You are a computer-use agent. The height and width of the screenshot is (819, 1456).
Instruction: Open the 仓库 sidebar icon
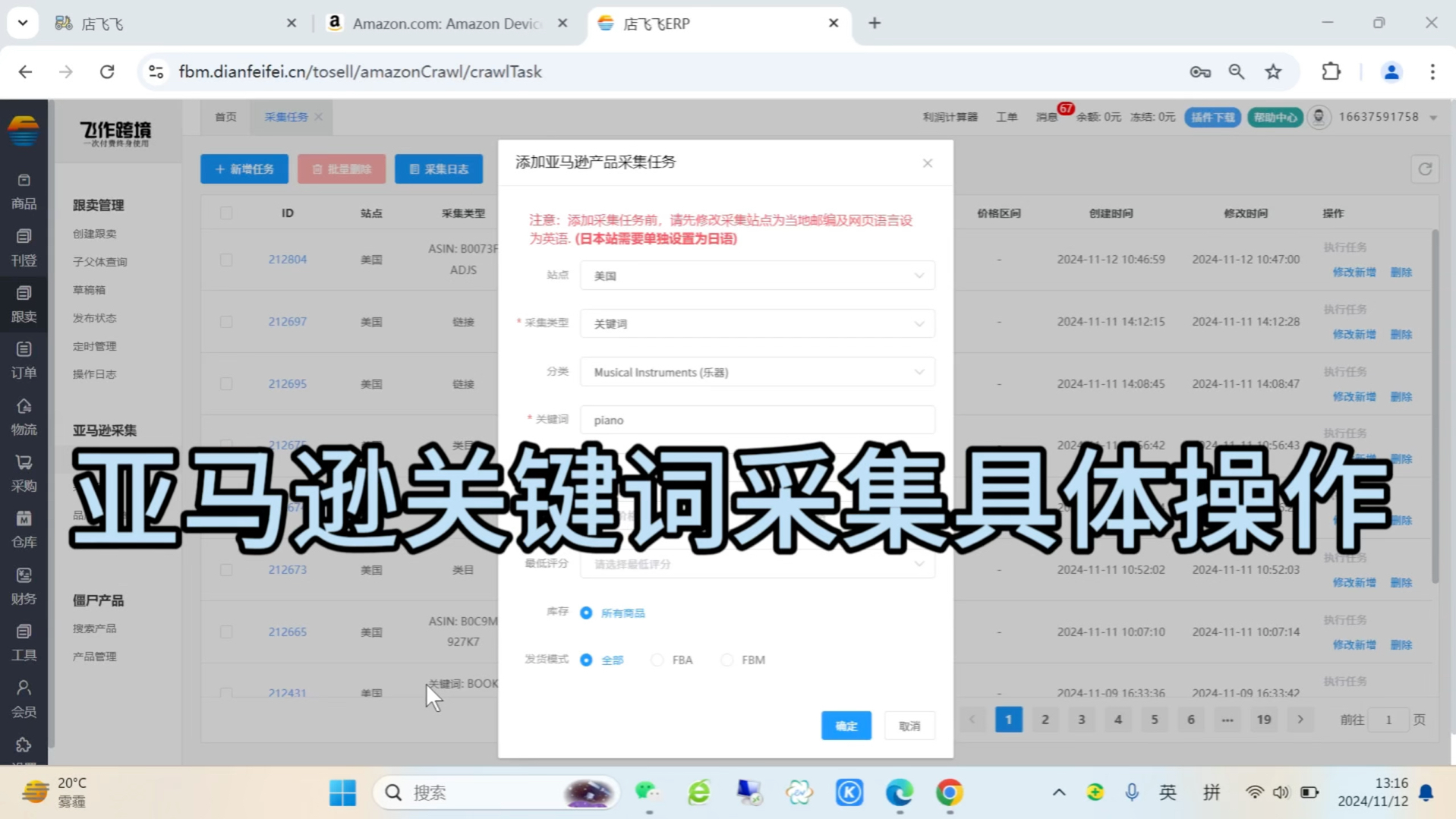(24, 530)
